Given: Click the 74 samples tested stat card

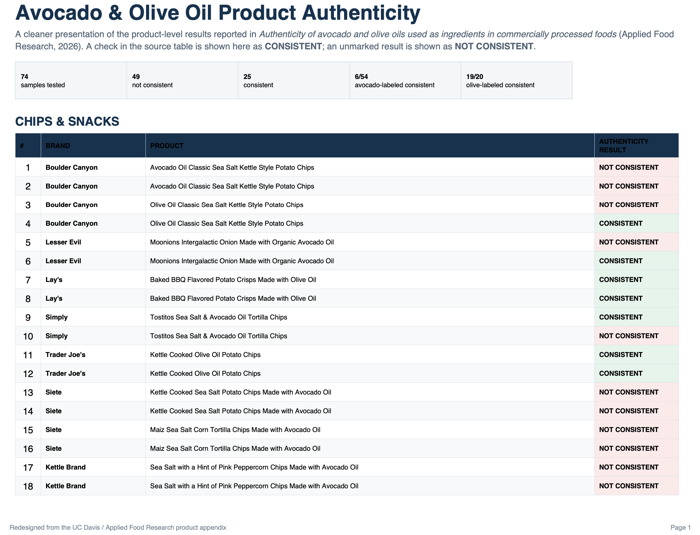Looking at the screenshot, I should pyautogui.click(x=71, y=80).
